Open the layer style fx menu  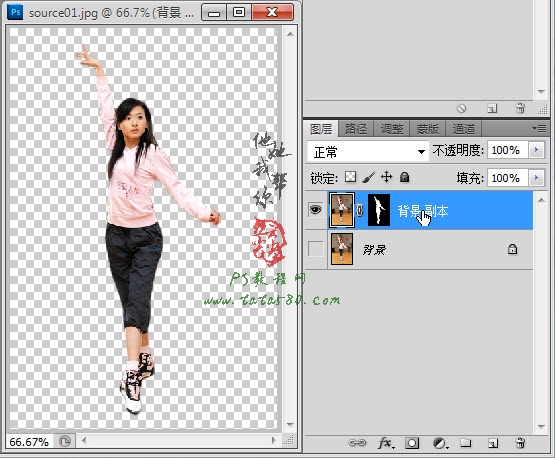tap(386, 442)
